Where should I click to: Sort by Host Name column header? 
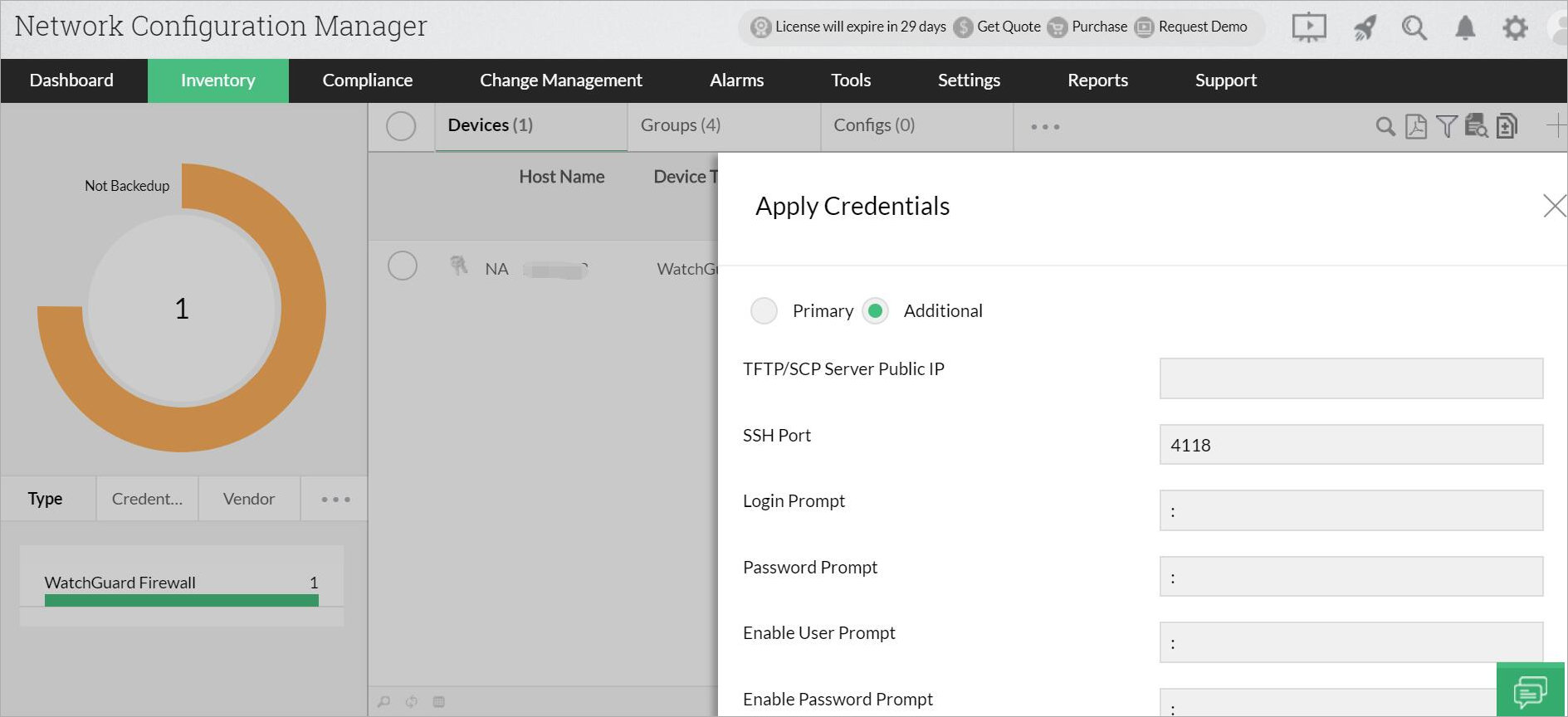coord(562,177)
